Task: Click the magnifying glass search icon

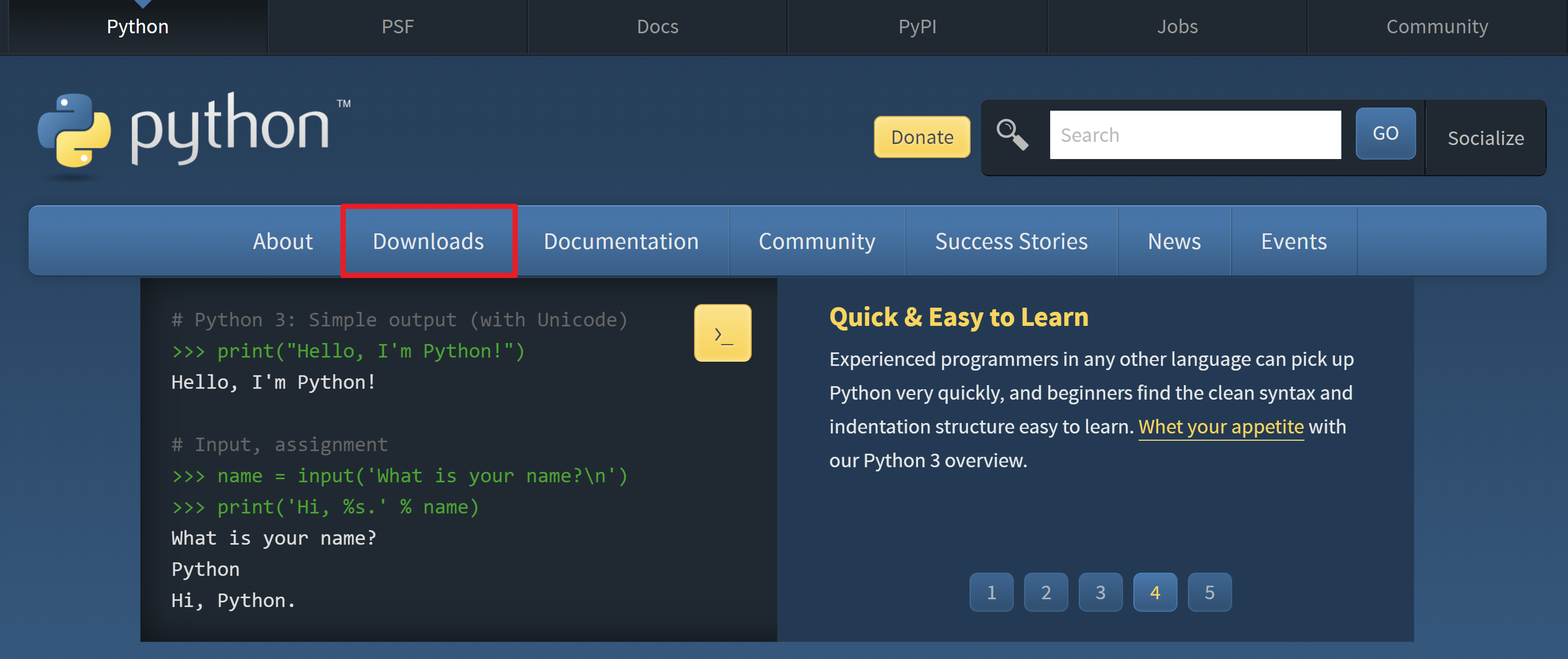Action: pos(1012,135)
